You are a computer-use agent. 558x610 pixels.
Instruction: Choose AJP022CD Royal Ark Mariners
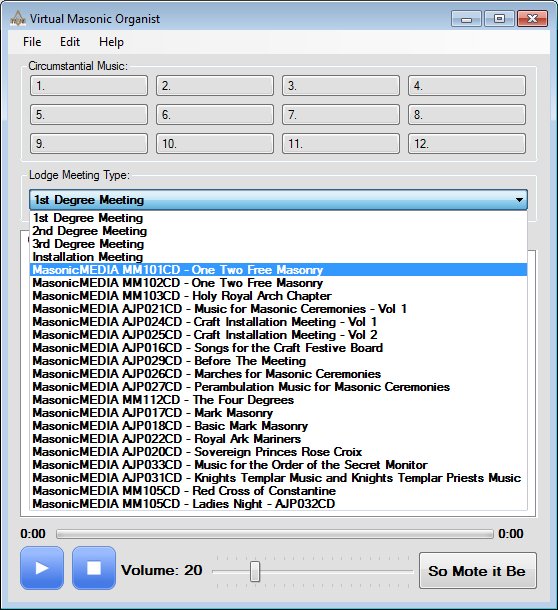tap(278, 439)
